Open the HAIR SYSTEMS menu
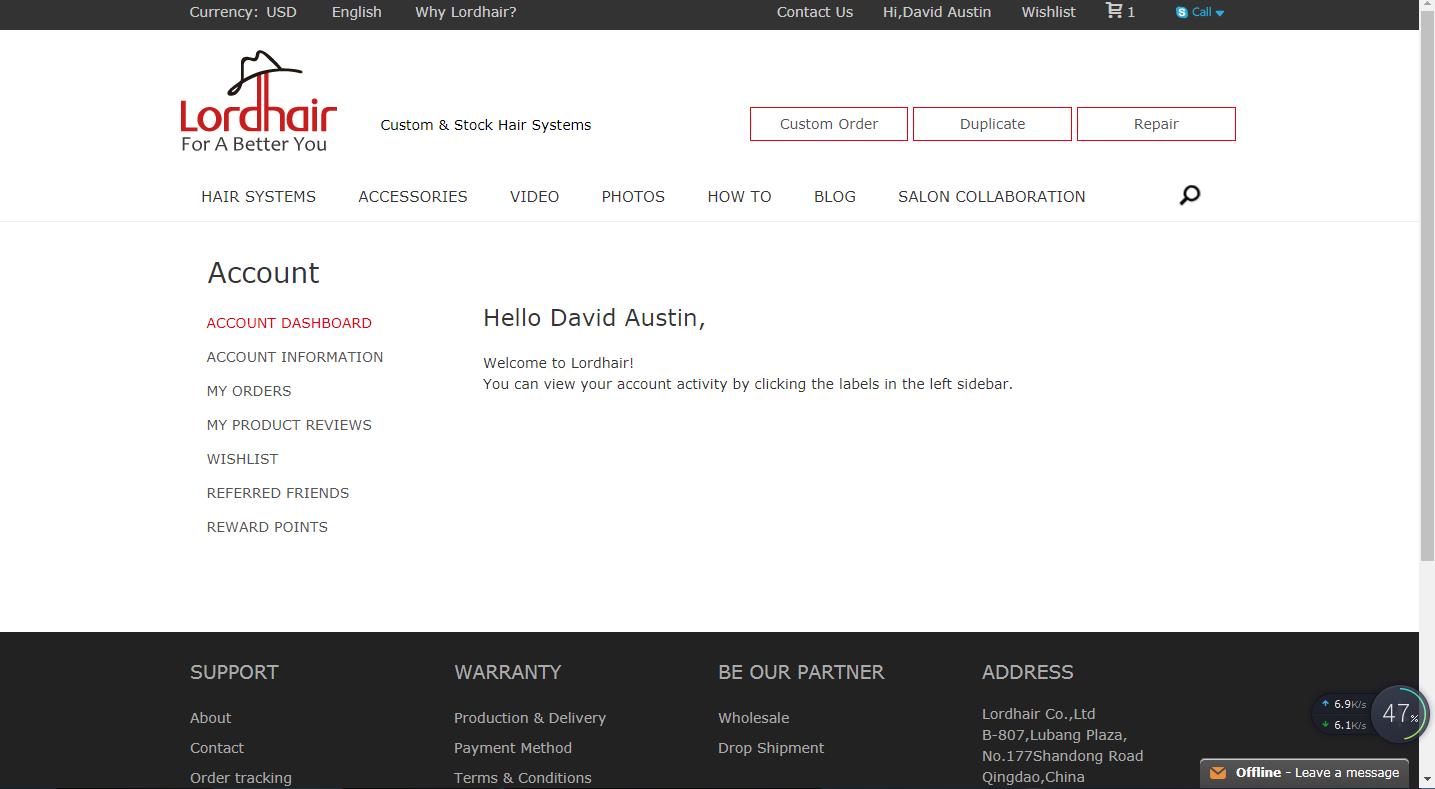1435x789 pixels. [x=258, y=196]
